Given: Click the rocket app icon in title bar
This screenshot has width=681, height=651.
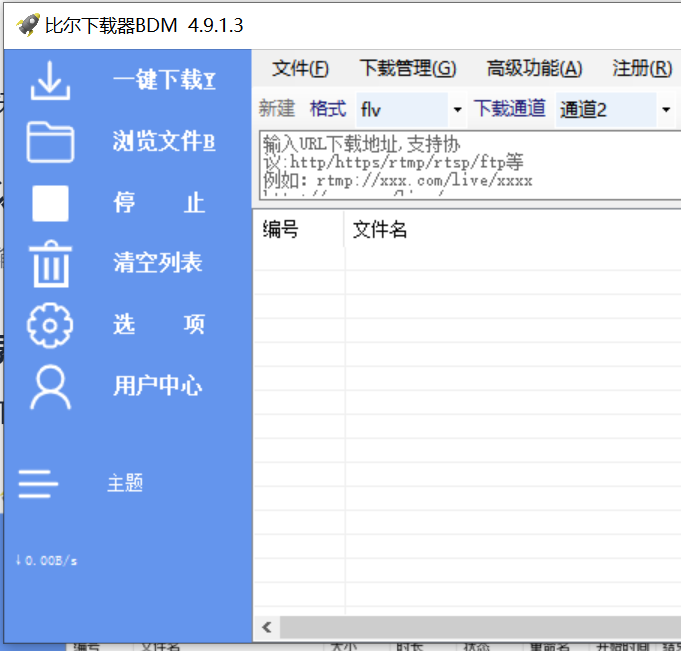Looking at the screenshot, I should click(x=28, y=25).
